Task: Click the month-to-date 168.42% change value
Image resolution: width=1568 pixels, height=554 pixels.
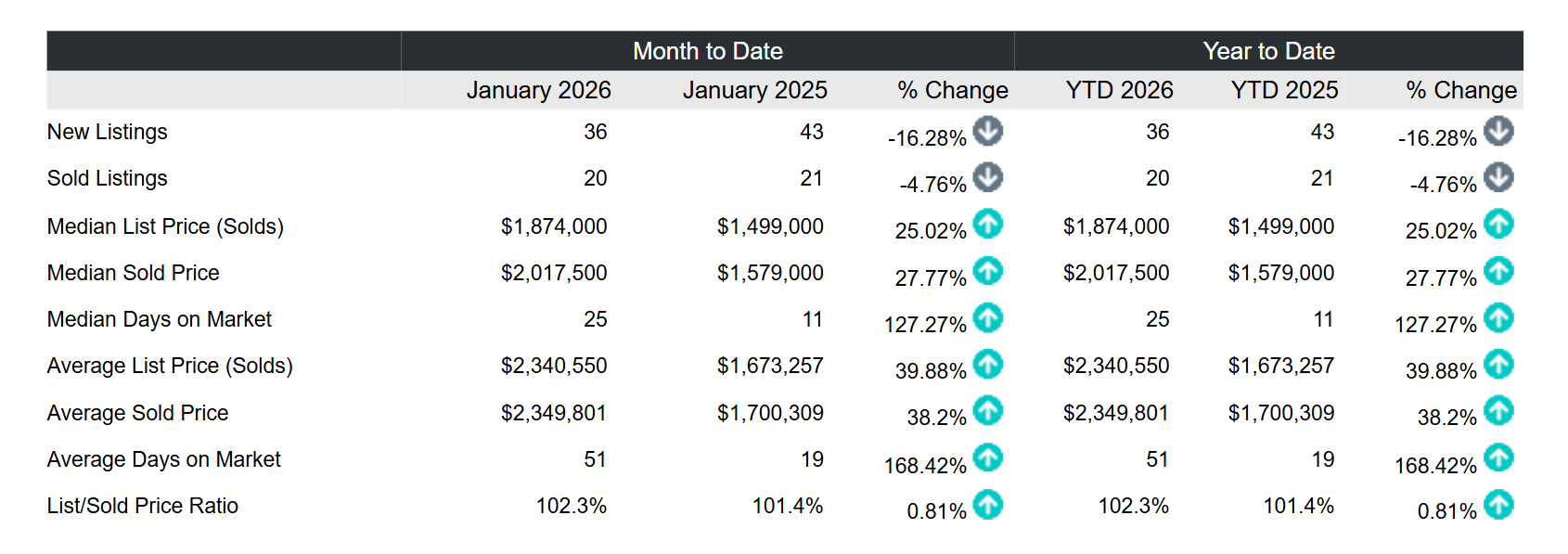Action: [x=924, y=465]
